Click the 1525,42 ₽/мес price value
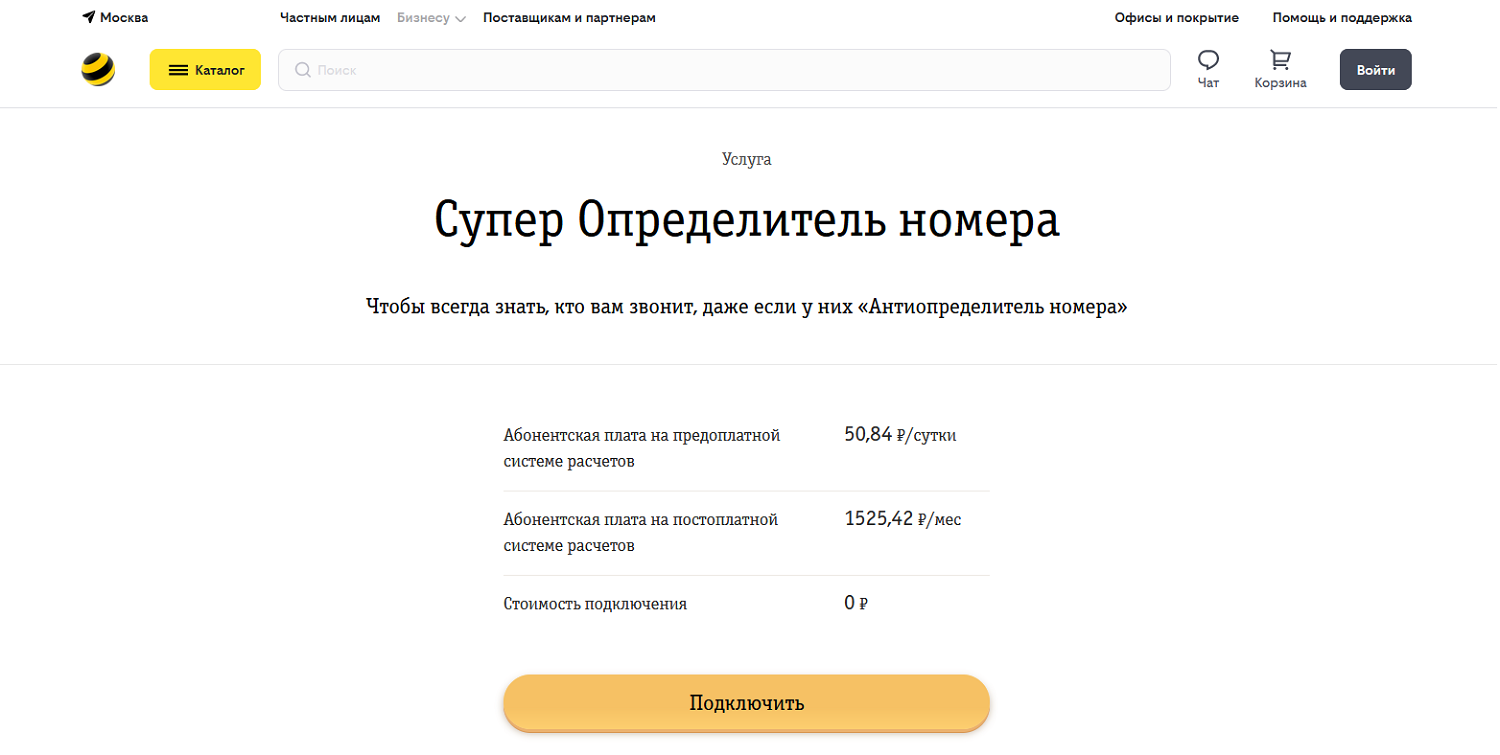Viewport: 1500px width, 755px height. click(x=903, y=519)
